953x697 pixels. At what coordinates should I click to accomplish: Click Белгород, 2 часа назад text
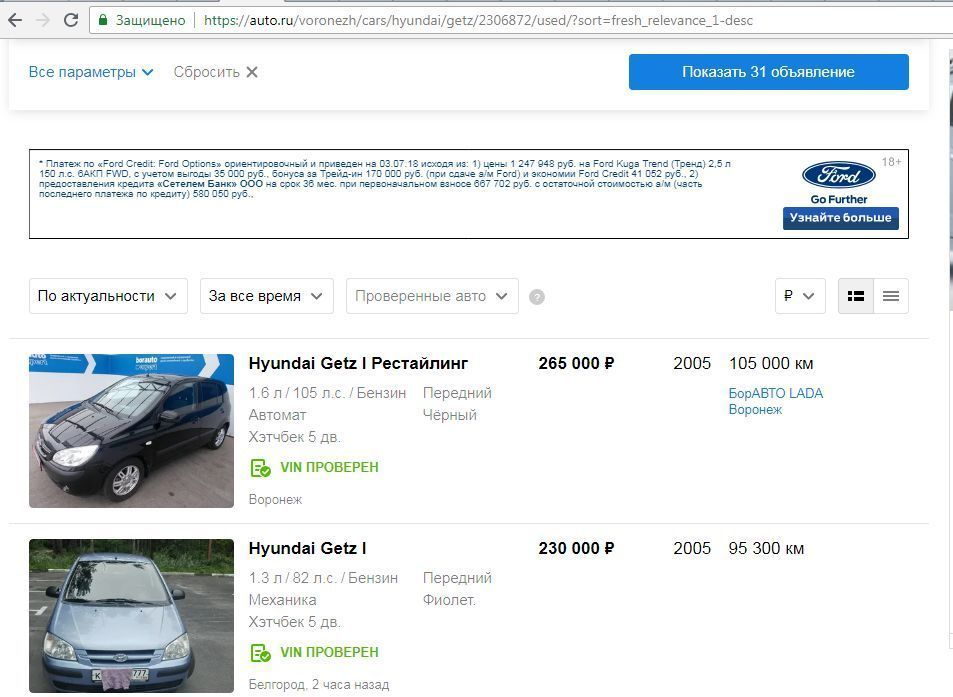[x=318, y=685]
